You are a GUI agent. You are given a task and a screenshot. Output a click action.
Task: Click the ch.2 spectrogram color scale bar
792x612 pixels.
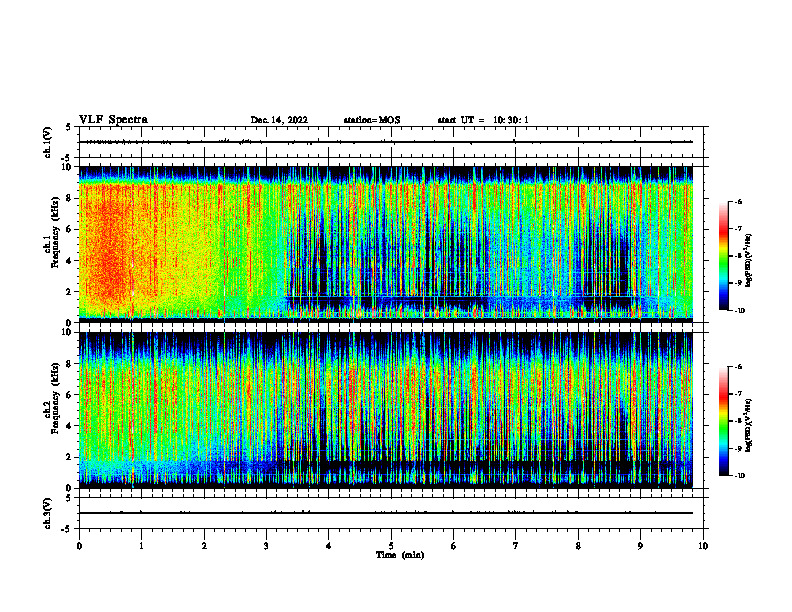point(723,421)
